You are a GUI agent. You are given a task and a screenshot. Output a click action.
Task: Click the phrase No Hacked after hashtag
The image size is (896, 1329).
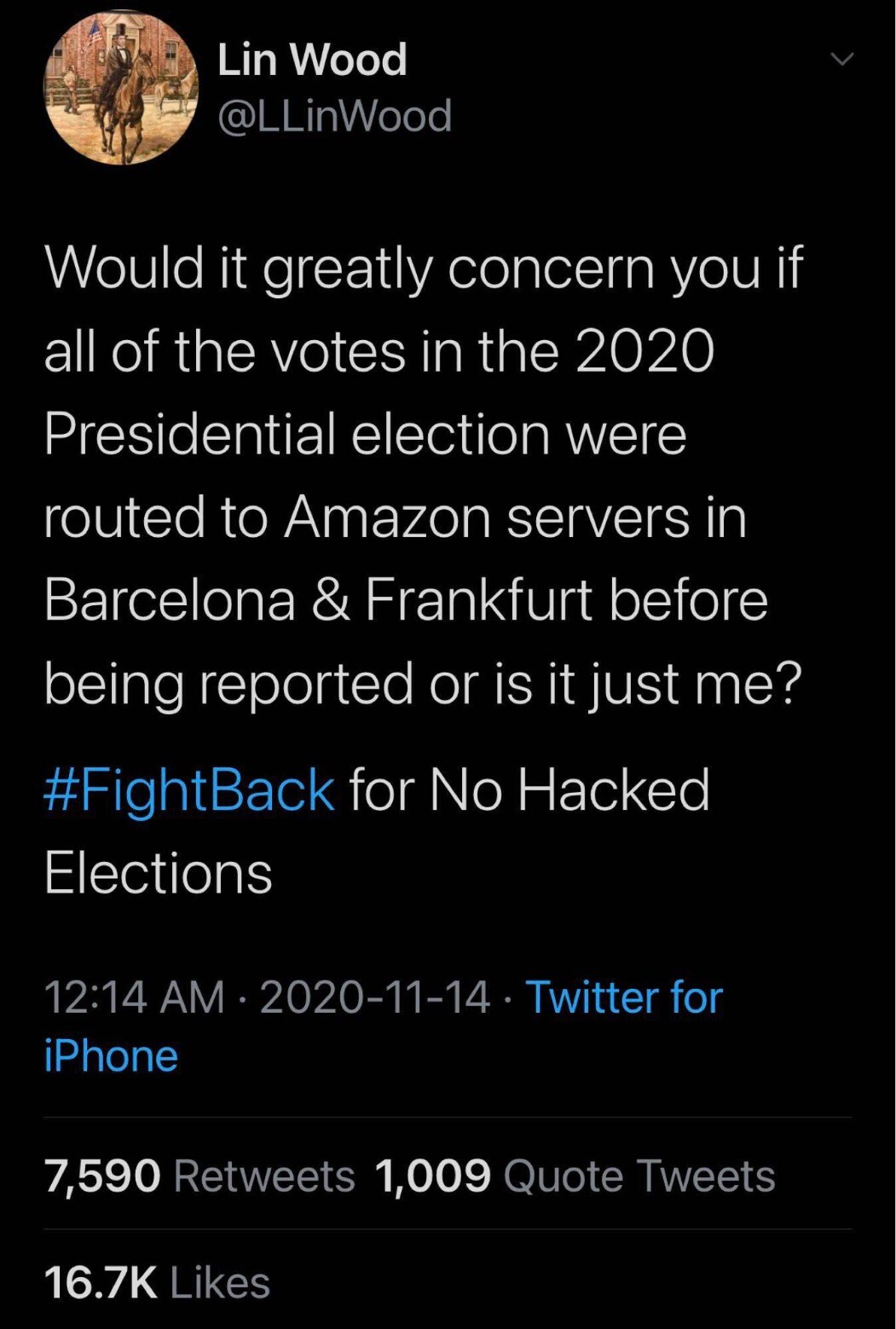(x=569, y=789)
